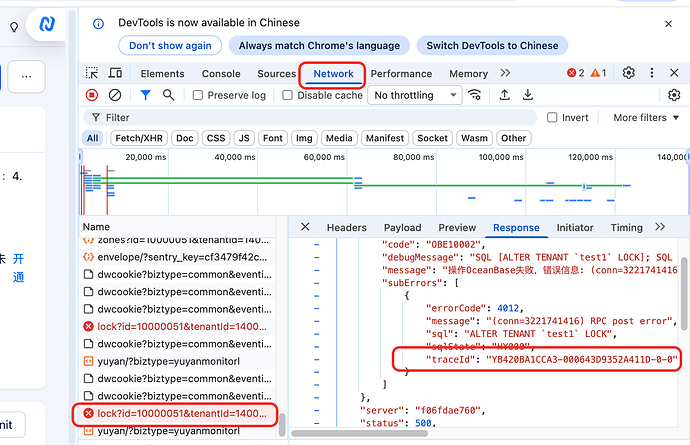Image resolution: width=690 pixels, height=445 pixels.
Task: Click the Don't show again button
Action: pos(170,45)
